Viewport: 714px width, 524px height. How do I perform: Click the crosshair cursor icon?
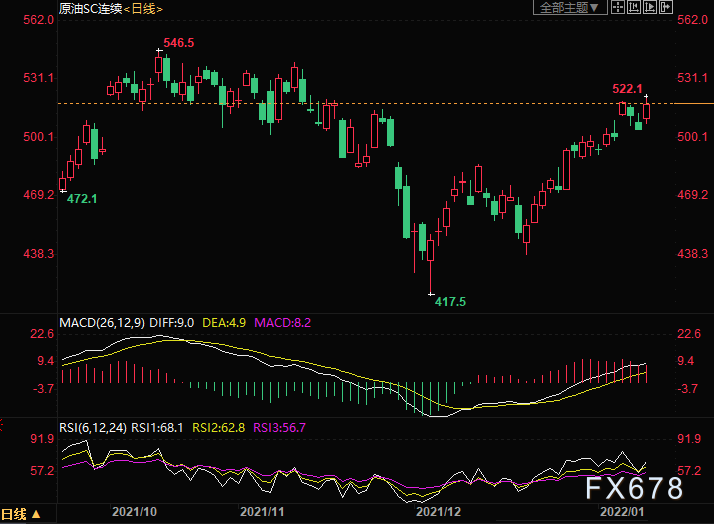click(x=617, y=7)
